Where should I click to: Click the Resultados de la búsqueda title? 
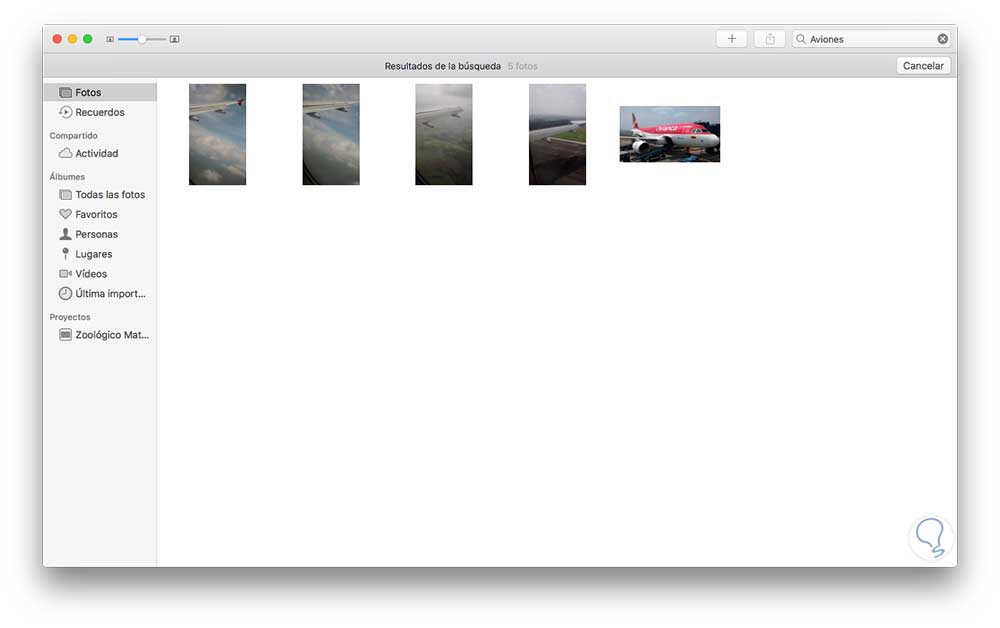point(443,66)
